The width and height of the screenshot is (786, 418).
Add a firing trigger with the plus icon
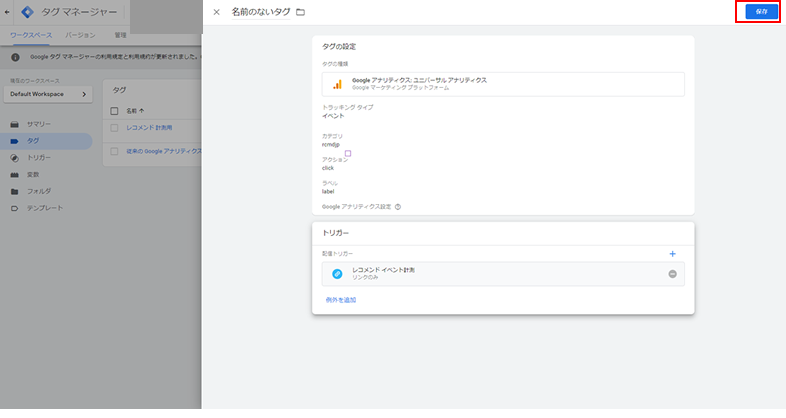coord(672,254)
